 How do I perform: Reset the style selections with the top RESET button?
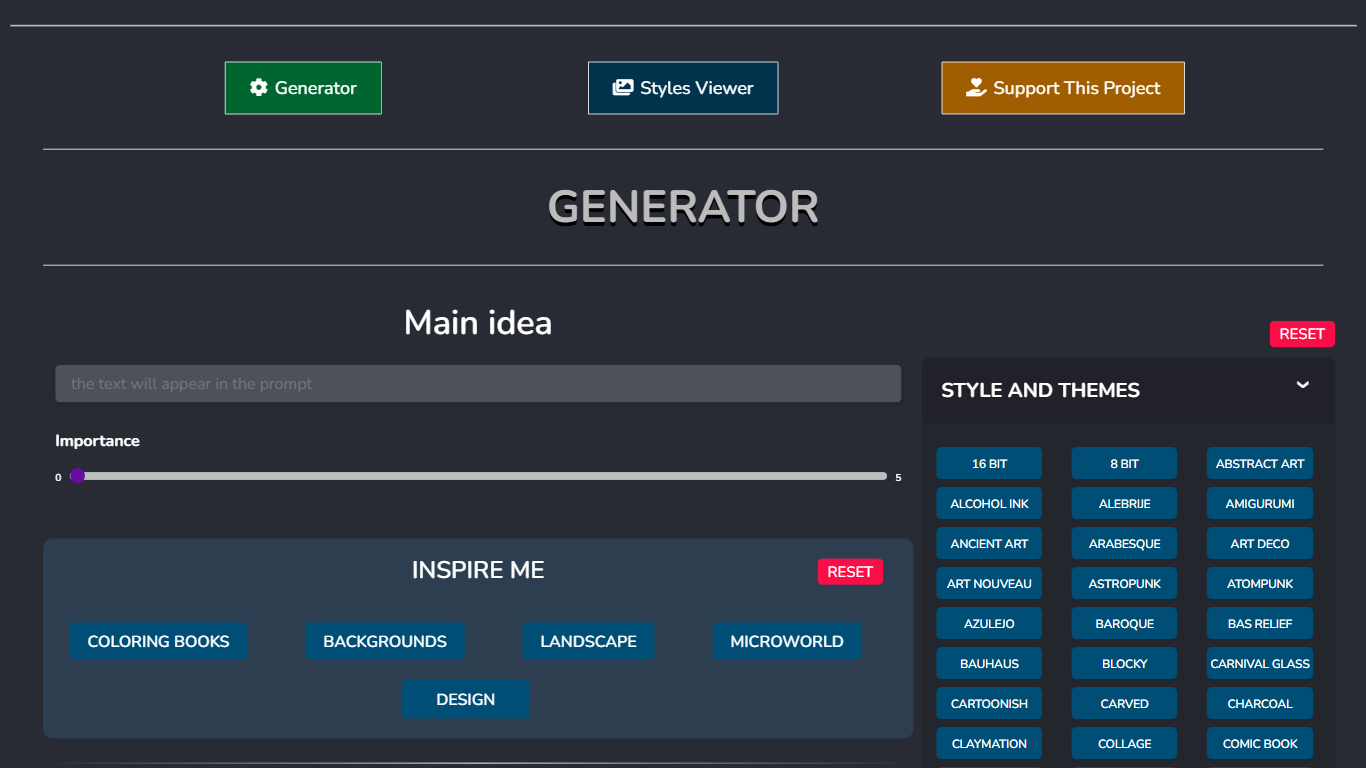tap(1302, 333)
